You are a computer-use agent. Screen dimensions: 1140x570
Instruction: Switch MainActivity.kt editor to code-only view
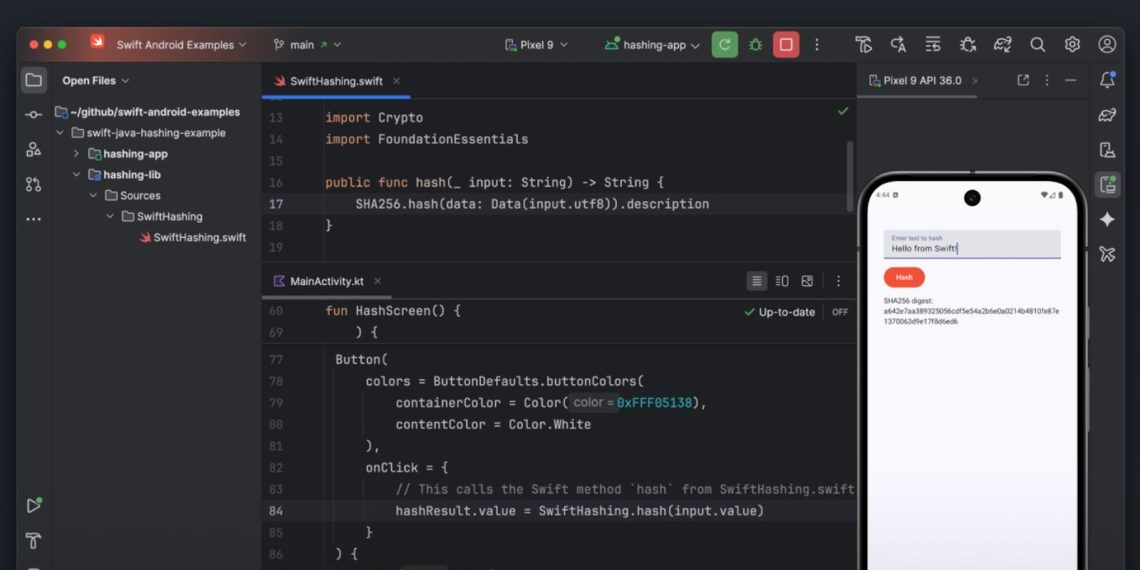click(x=757, y=281)
